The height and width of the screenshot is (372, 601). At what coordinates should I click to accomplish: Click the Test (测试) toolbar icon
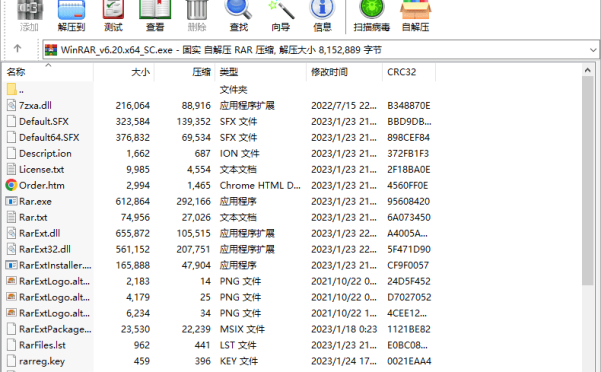(x=113, y=10)
